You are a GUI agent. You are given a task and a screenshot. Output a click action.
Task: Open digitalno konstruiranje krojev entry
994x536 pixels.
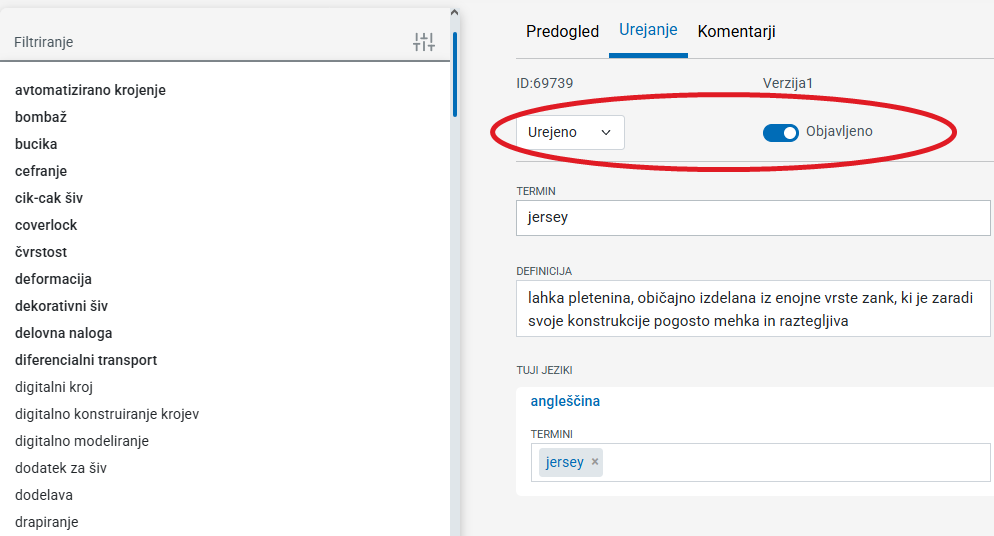click(x=107, y=414)
